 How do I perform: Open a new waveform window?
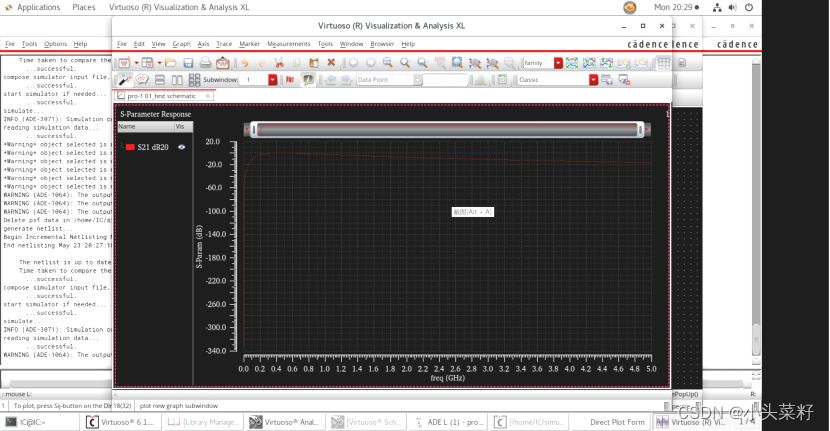pos(124,63)
